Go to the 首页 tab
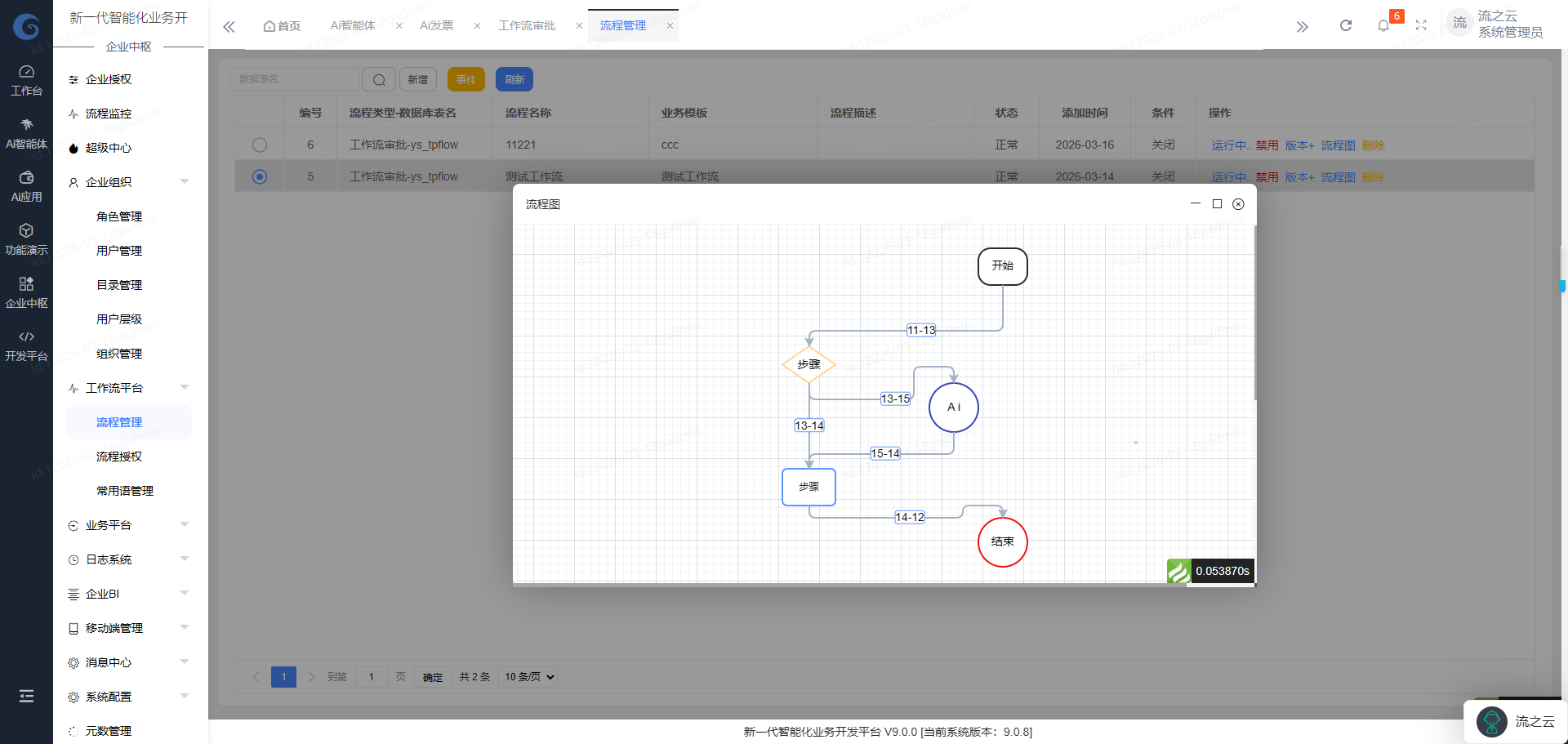 pos(282,25)
